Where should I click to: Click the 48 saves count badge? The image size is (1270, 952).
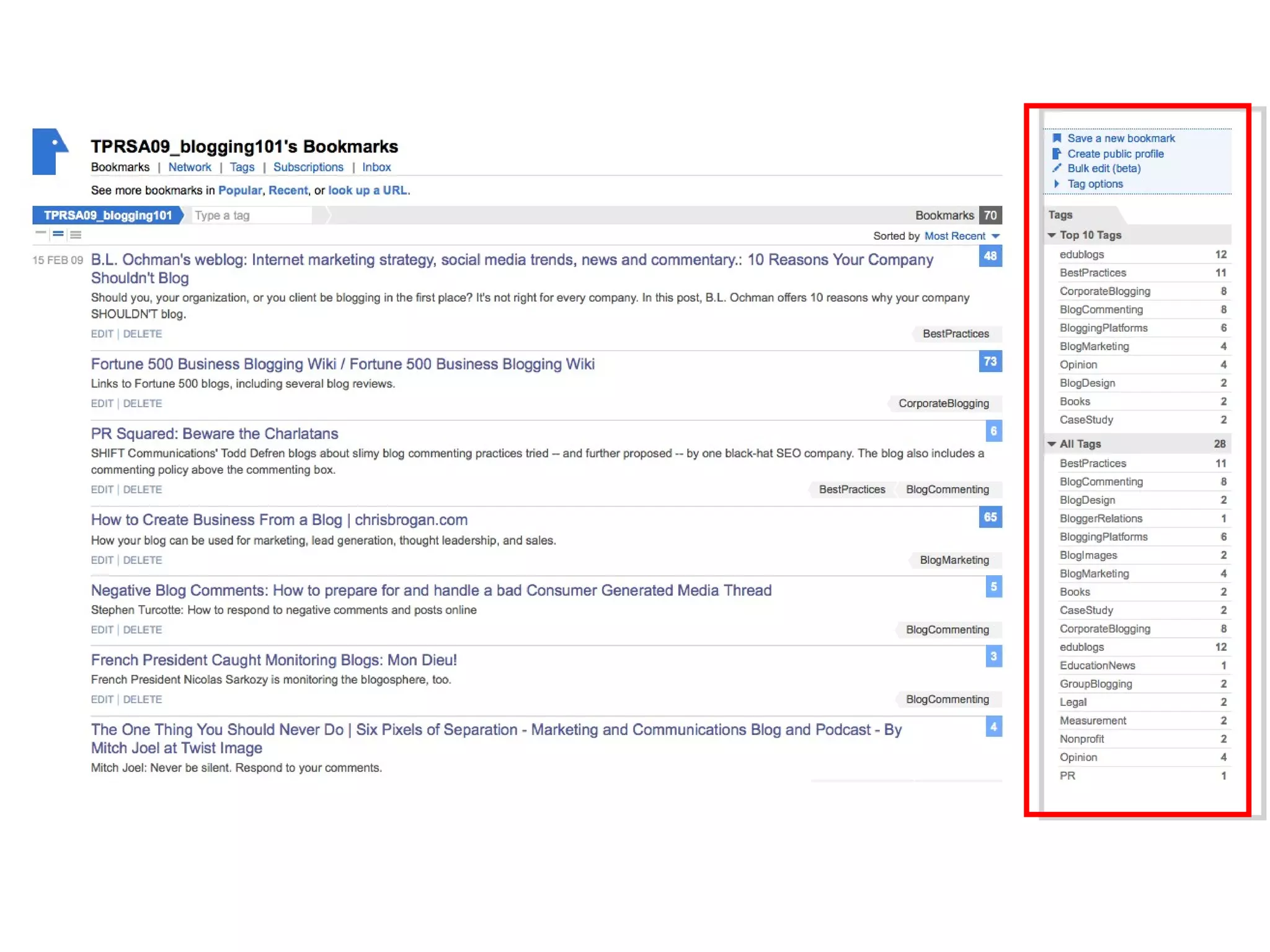tap(990, 256)
